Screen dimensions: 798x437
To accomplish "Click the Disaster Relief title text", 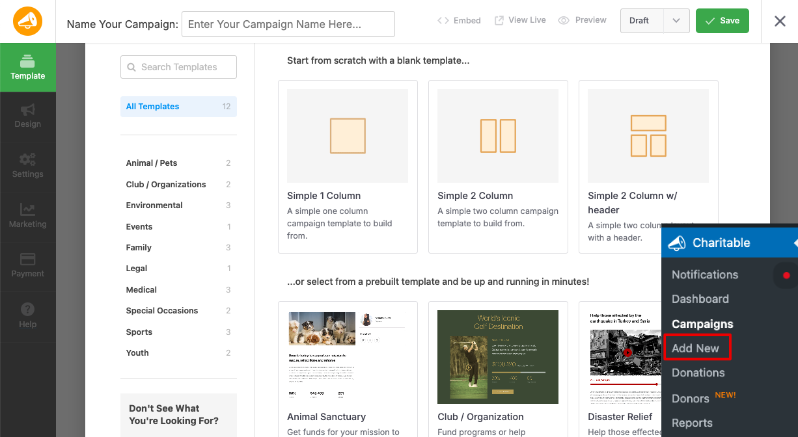I will pyautogui.click(x=620, y=417).
